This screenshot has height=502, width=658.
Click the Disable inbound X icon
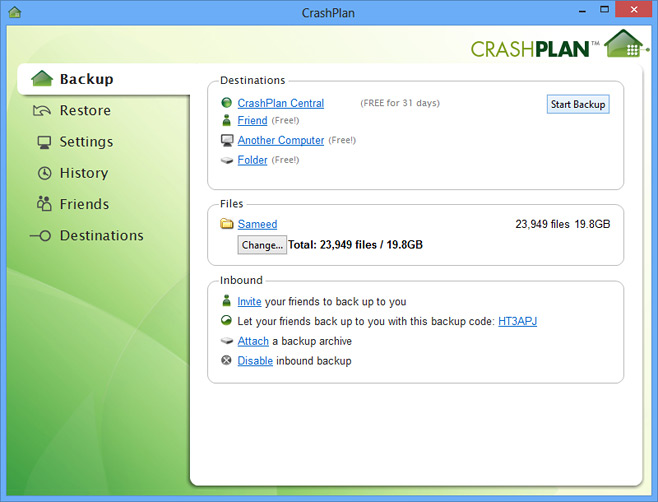226,360
